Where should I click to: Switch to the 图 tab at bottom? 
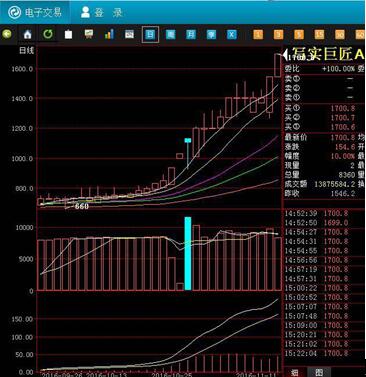(319, 372)
